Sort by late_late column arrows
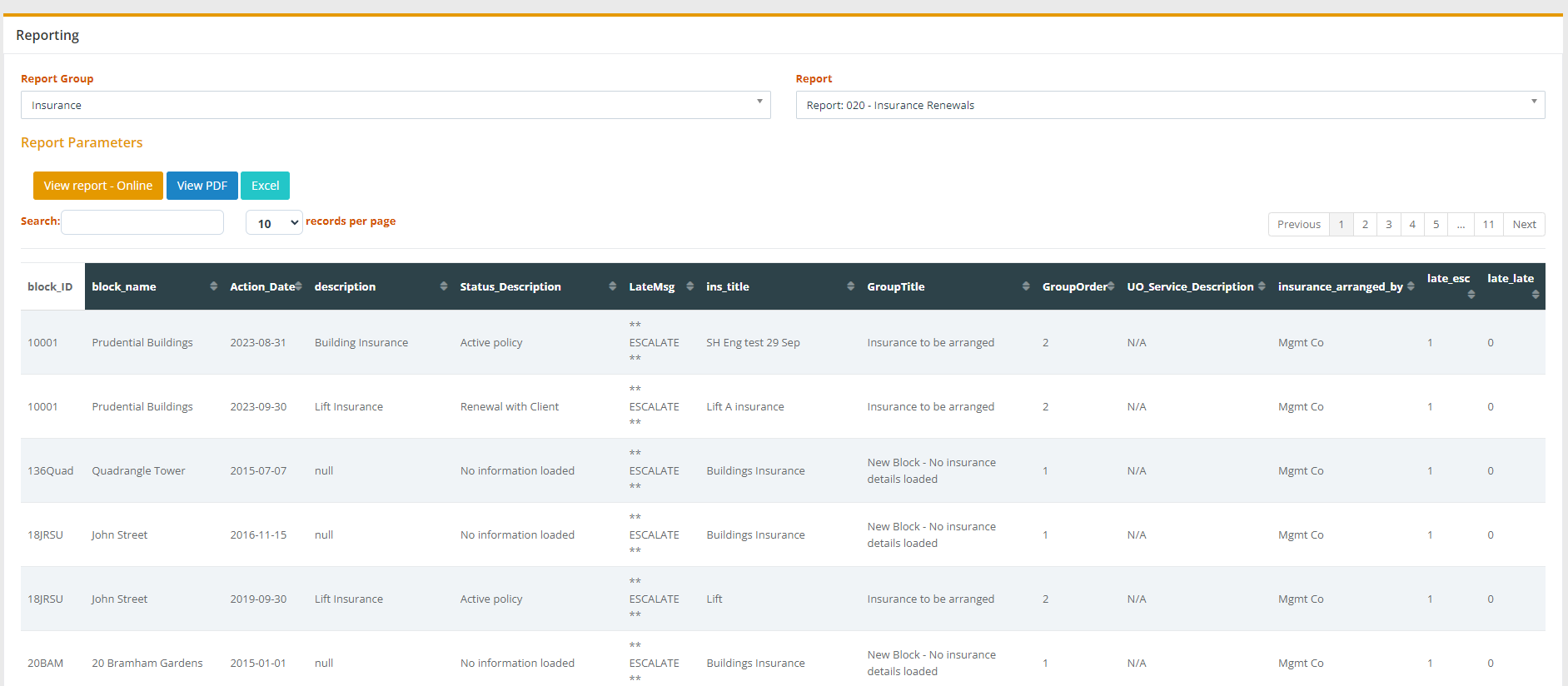1568x686 pixels. [1535, 294]
